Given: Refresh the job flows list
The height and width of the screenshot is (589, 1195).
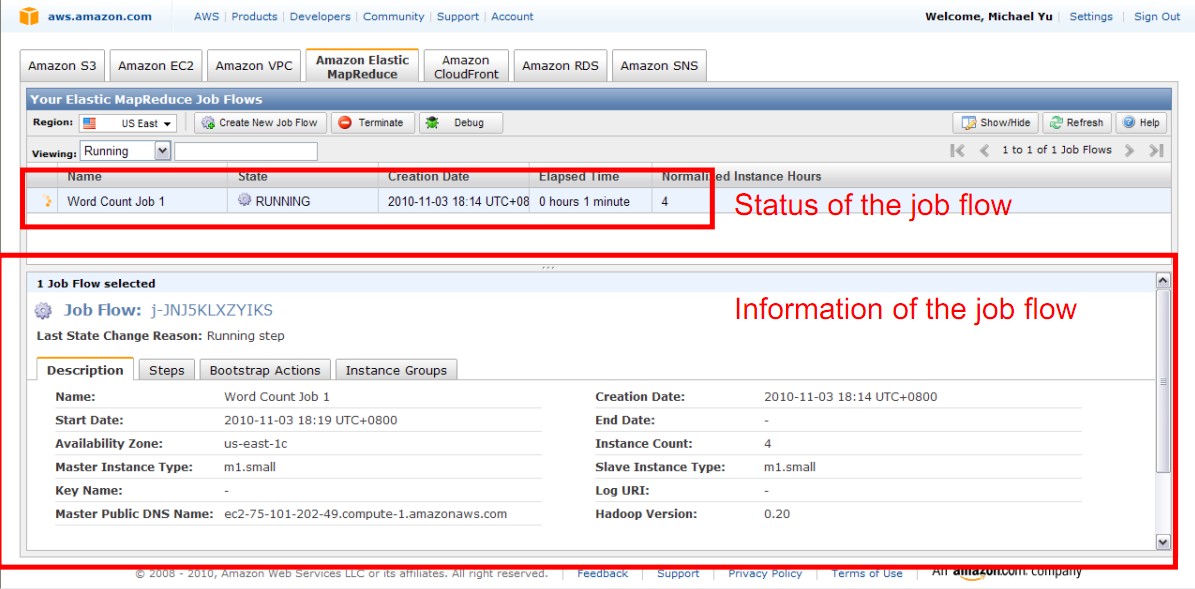Looking at the screenshot, I should point(1077,123).
